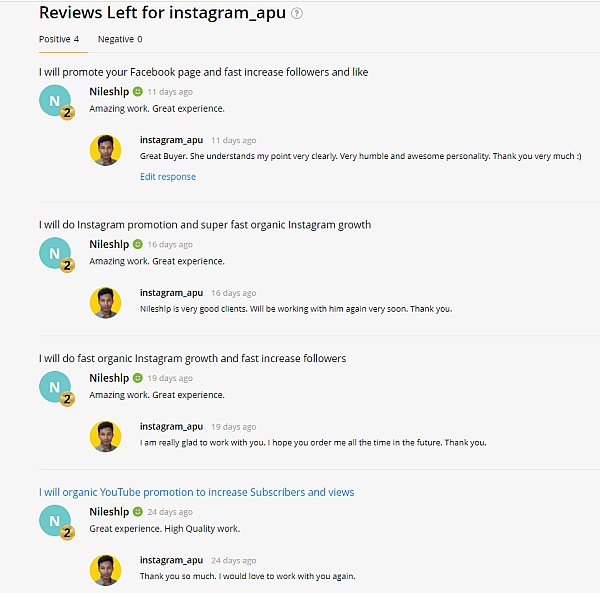This screenshot has width=600, height=593.
Task: Open instagram_apu profile photo in 19 days ago reply
Action: tap(106, 436)
